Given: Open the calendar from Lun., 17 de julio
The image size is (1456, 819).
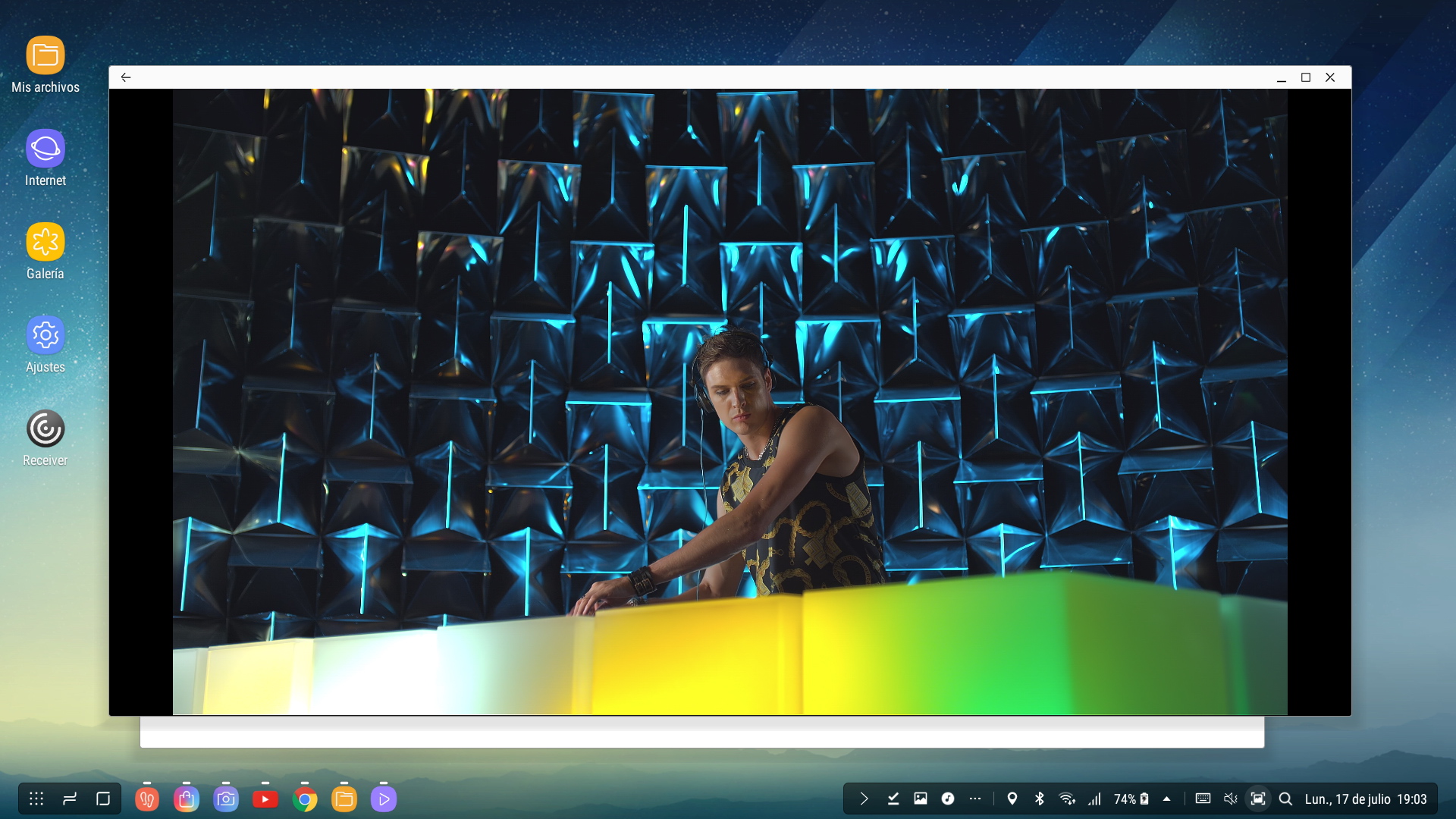Looking at the screenshot, I should point(1348,799).
